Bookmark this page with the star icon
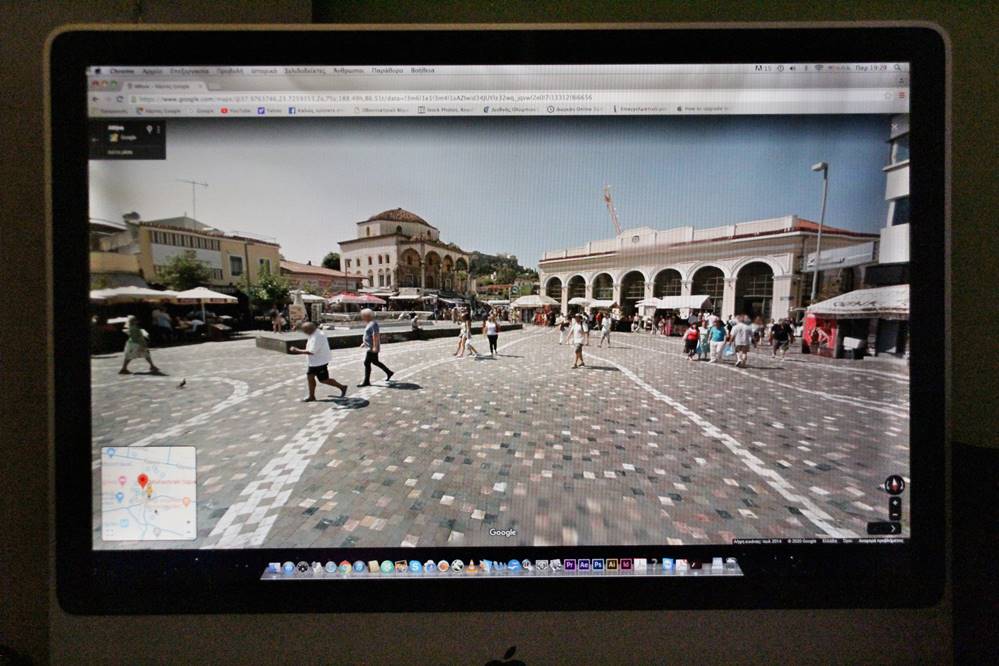Screen dimensions: 999x666 (888, 99)
